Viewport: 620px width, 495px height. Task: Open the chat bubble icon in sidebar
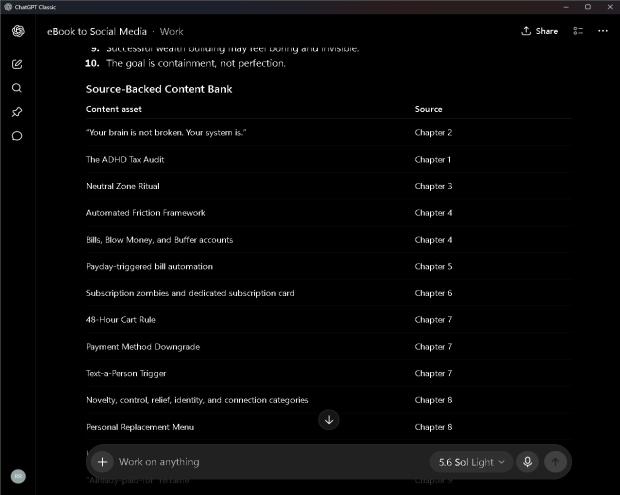tap(17, 136)
